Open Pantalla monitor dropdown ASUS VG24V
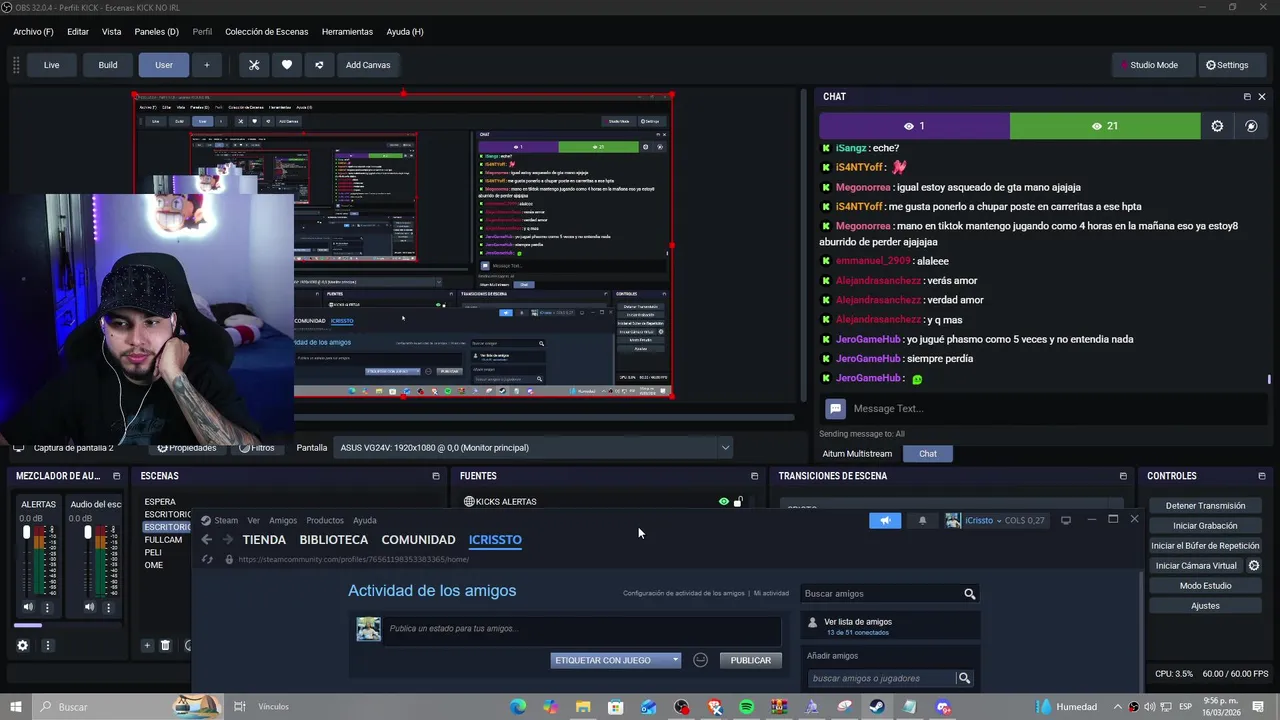This screenshot has width=1280, height=720. pos(534,448)
